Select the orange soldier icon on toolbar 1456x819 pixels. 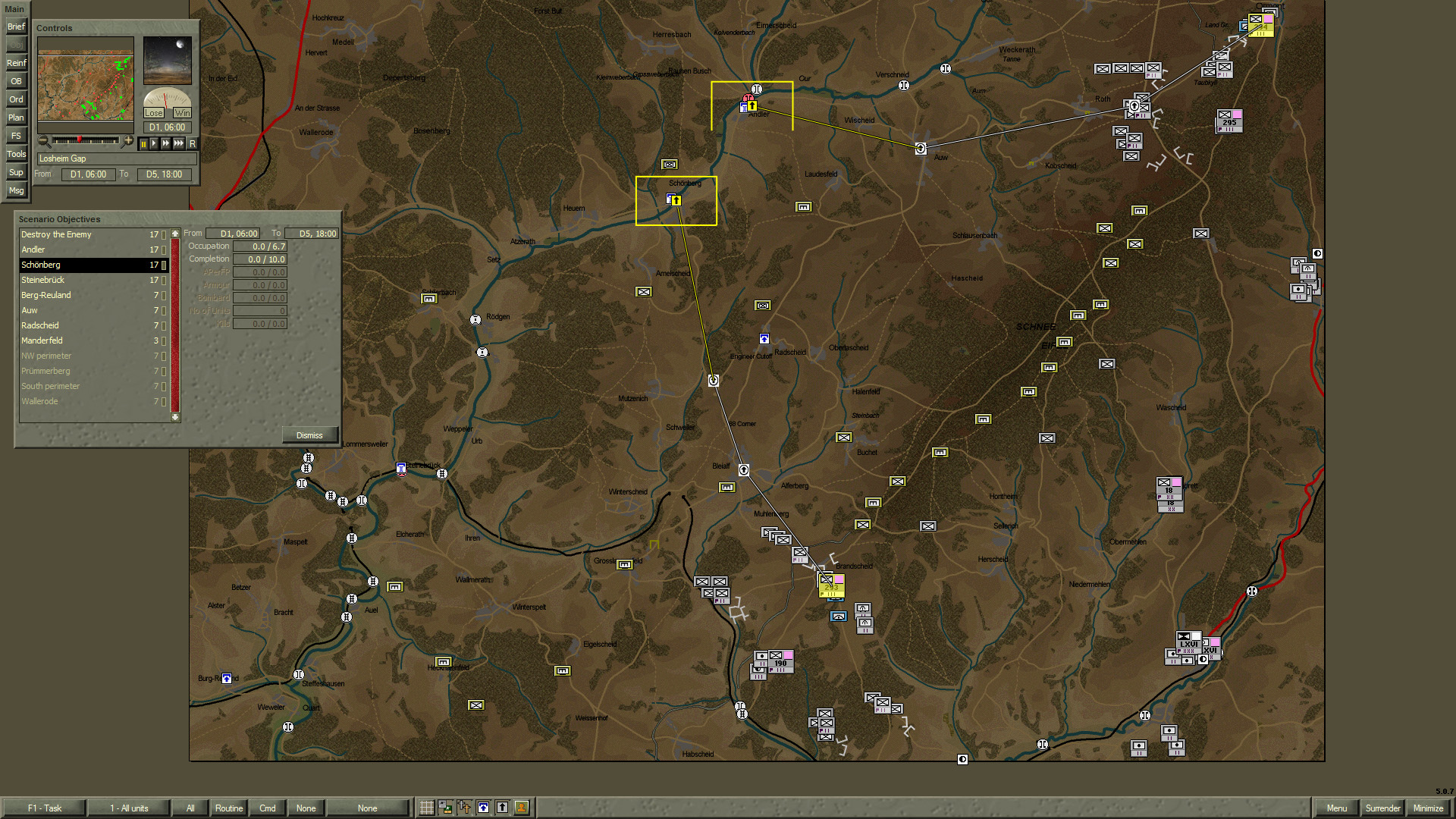522,807
